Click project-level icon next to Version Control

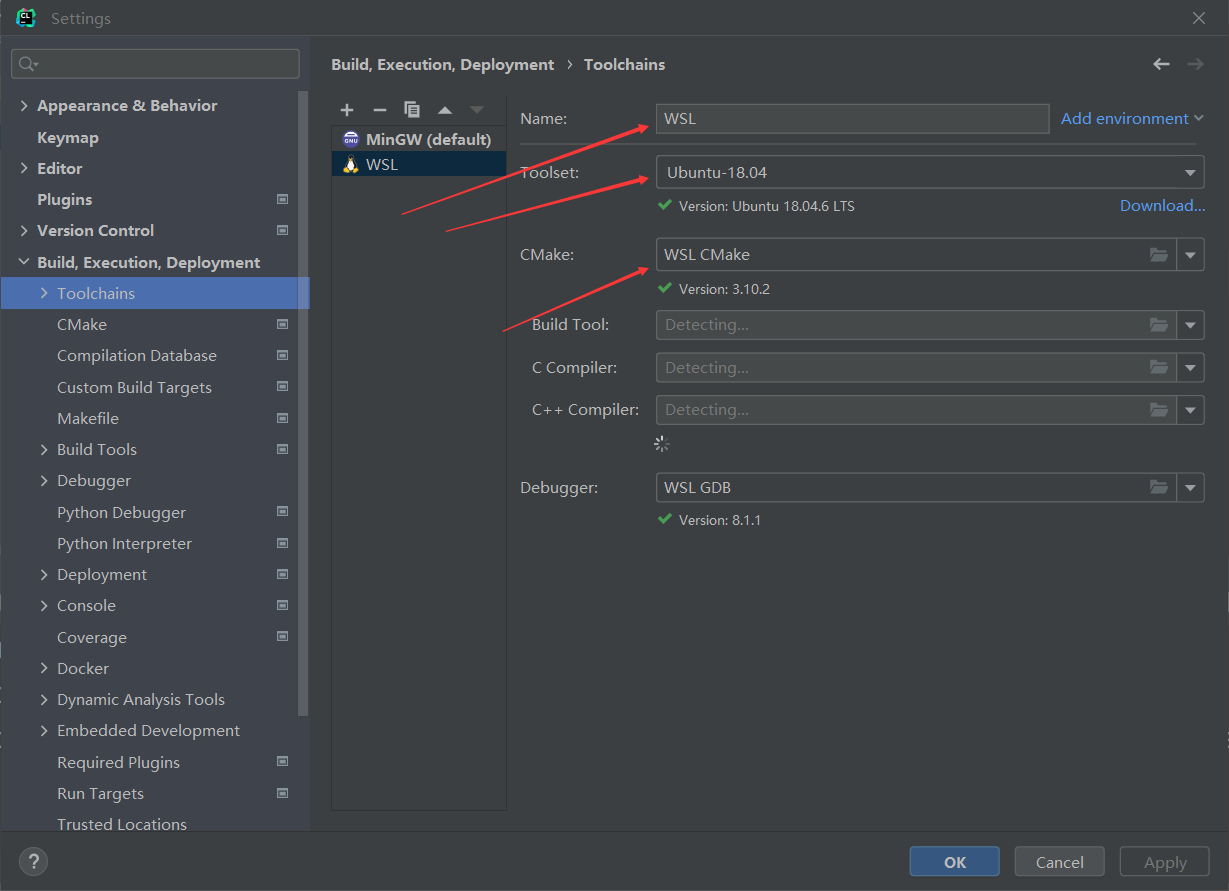point(282,231)
